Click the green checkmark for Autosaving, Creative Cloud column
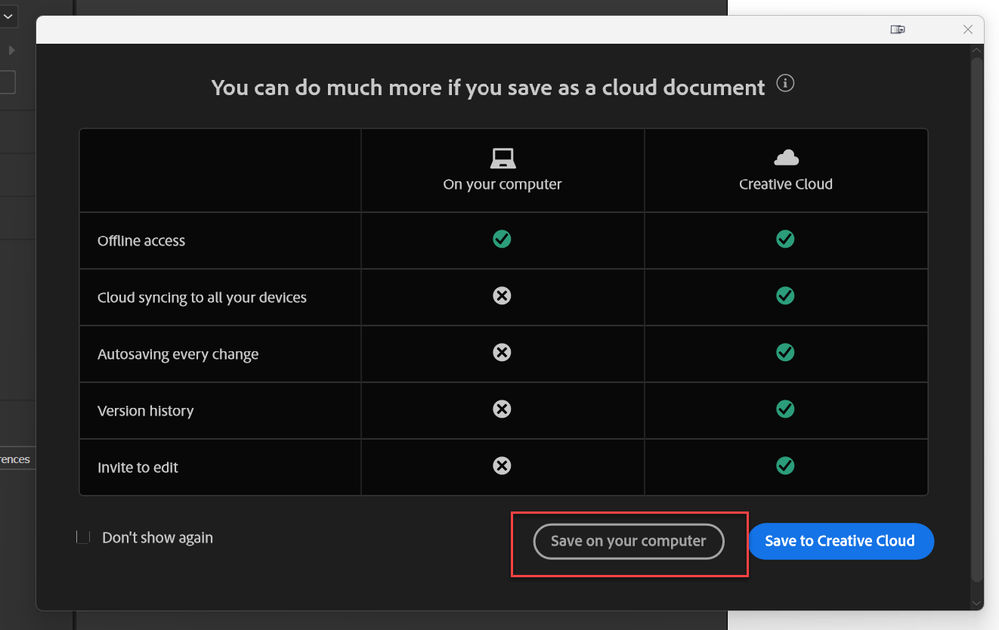 (x=786, y=353)
